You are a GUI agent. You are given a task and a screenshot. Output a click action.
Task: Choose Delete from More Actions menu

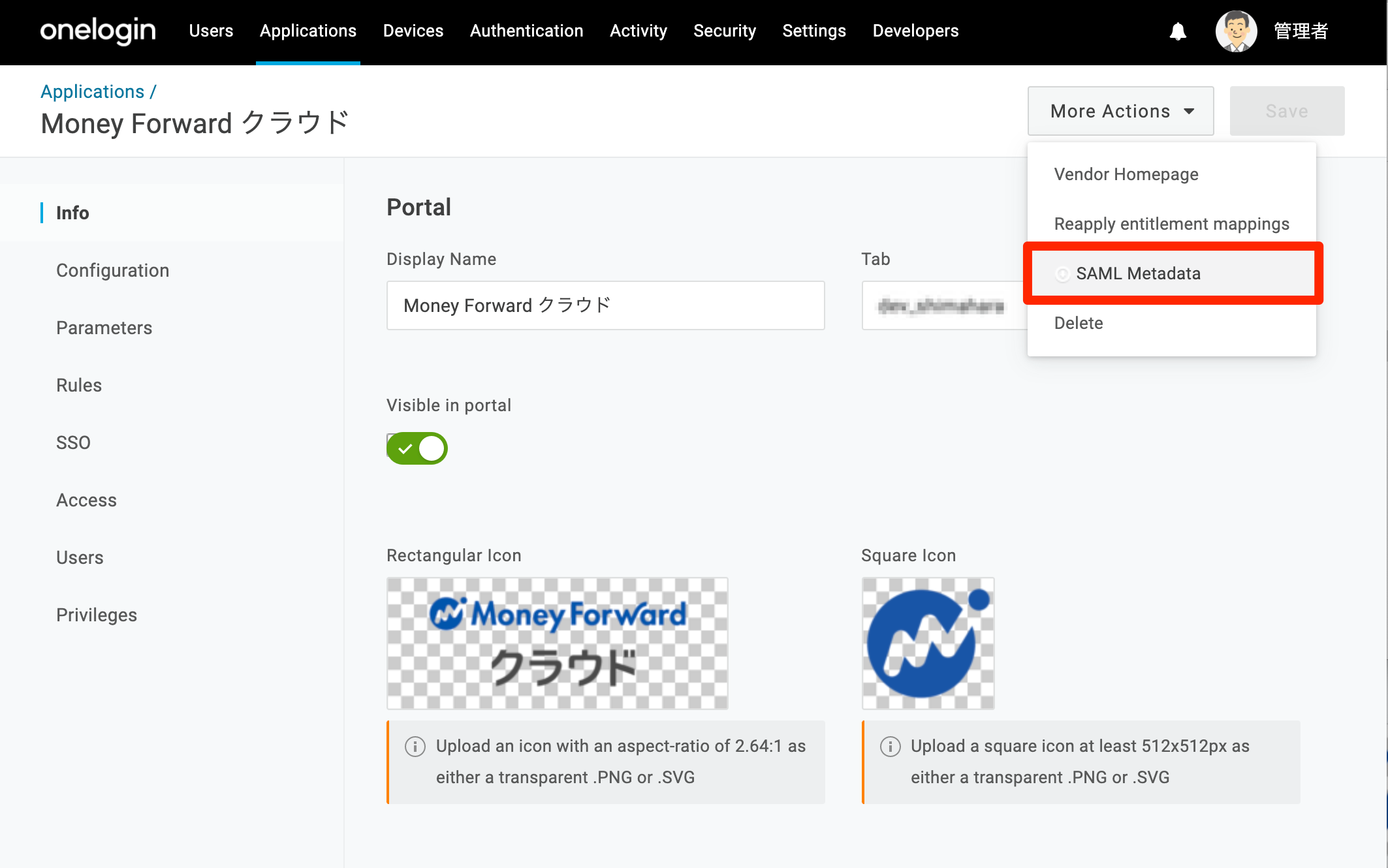click(x=1172, y=323)
